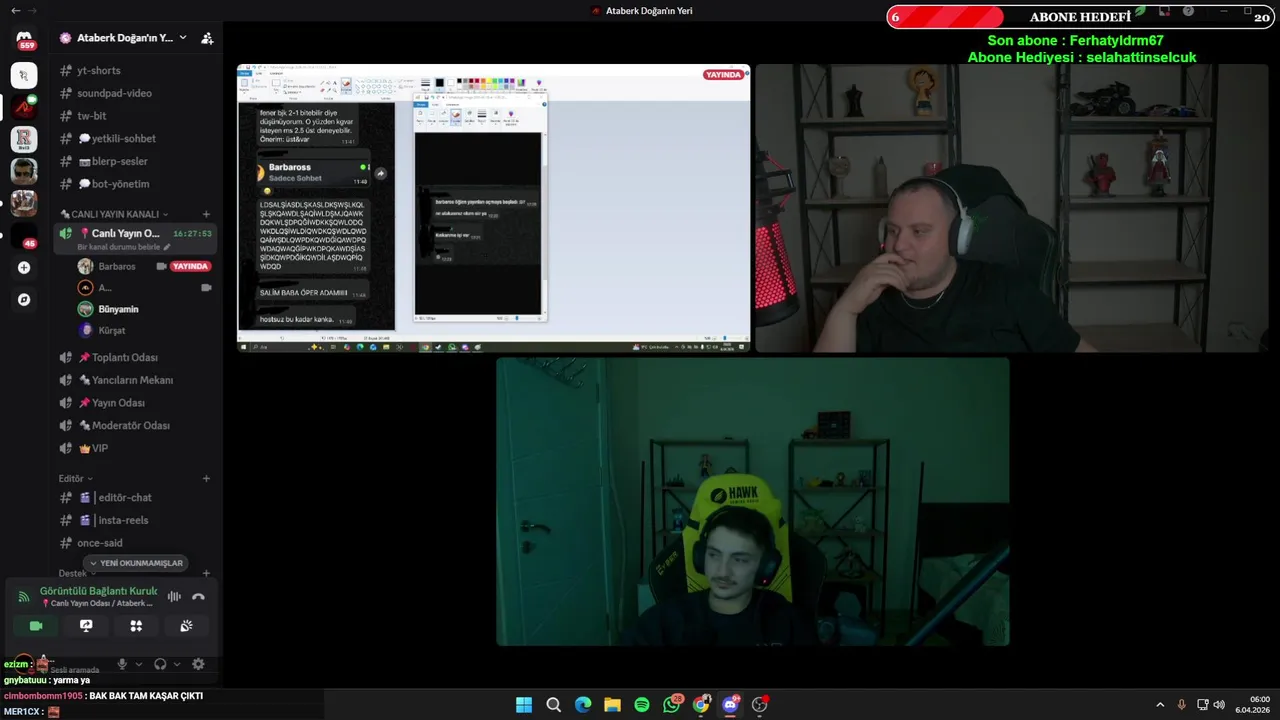
Task: Add a channel to the Destek category
Action: point(206,574)
